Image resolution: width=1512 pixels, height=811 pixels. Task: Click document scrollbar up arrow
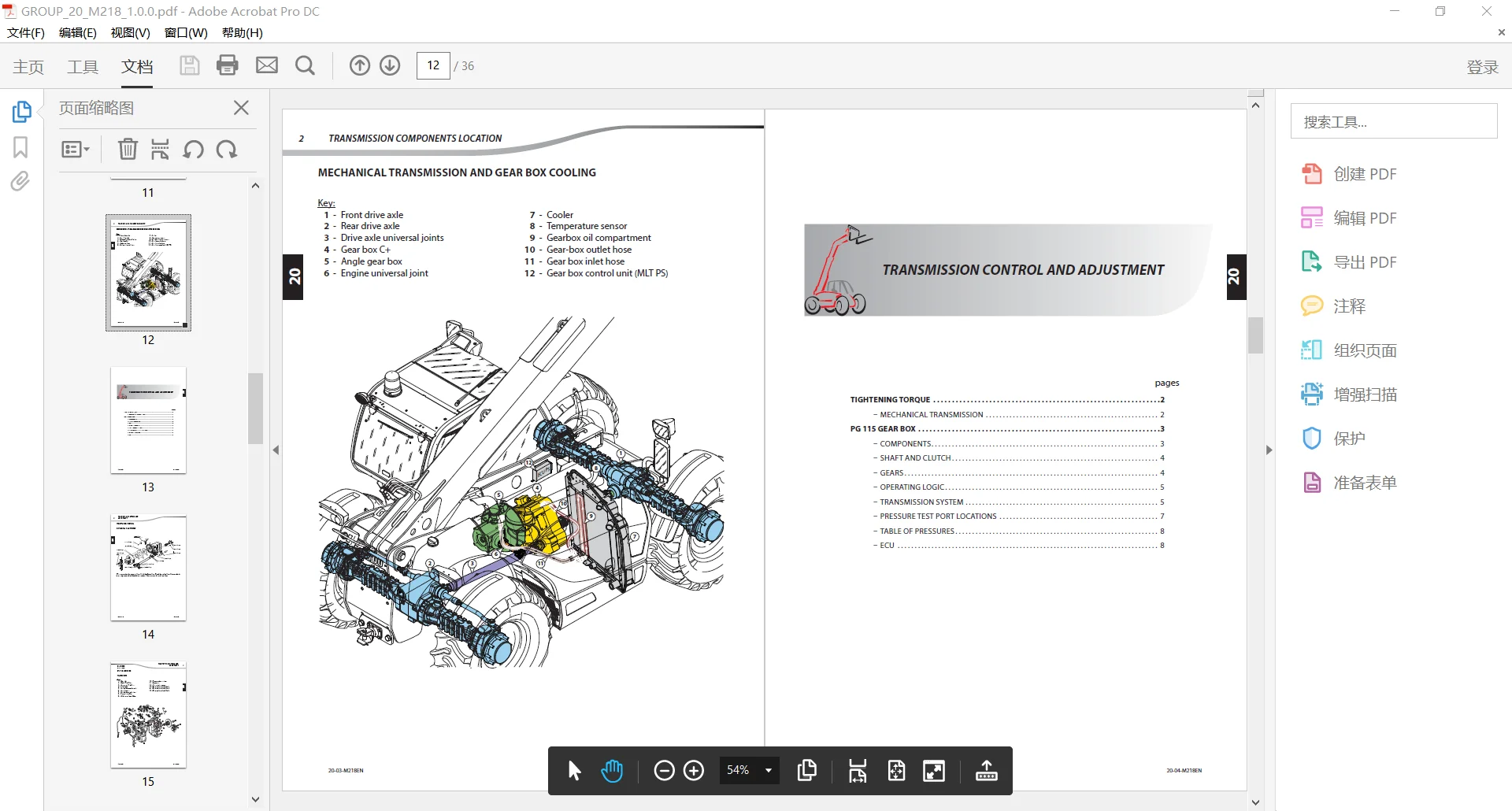coord(1256,105)
